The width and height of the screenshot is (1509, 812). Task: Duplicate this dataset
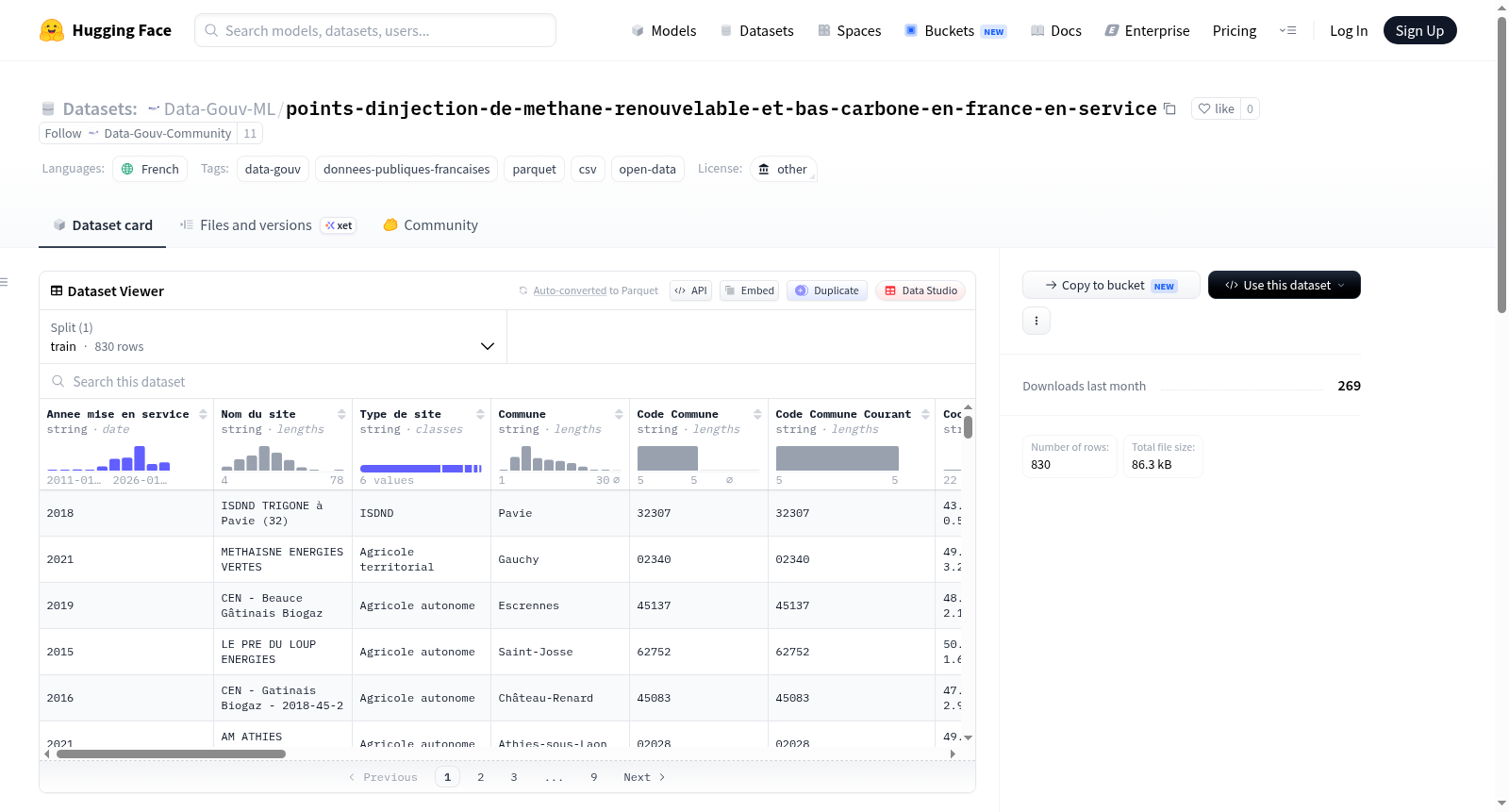pos(827,290)
